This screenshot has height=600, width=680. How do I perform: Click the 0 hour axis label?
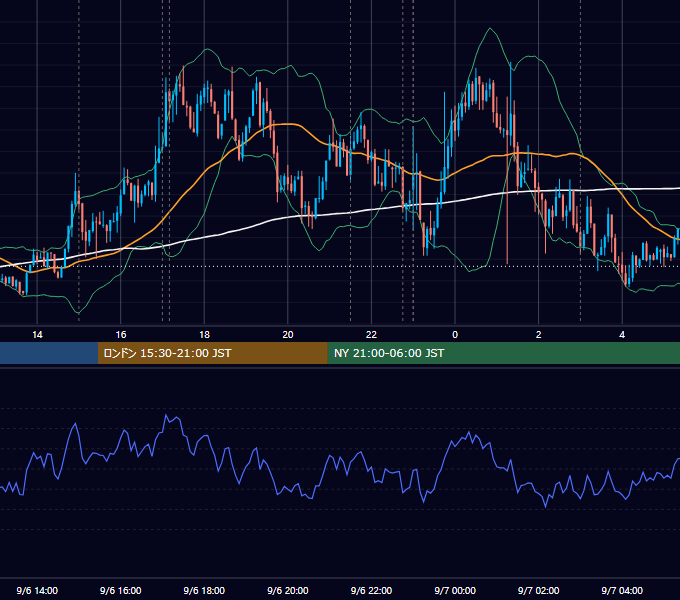455,335
